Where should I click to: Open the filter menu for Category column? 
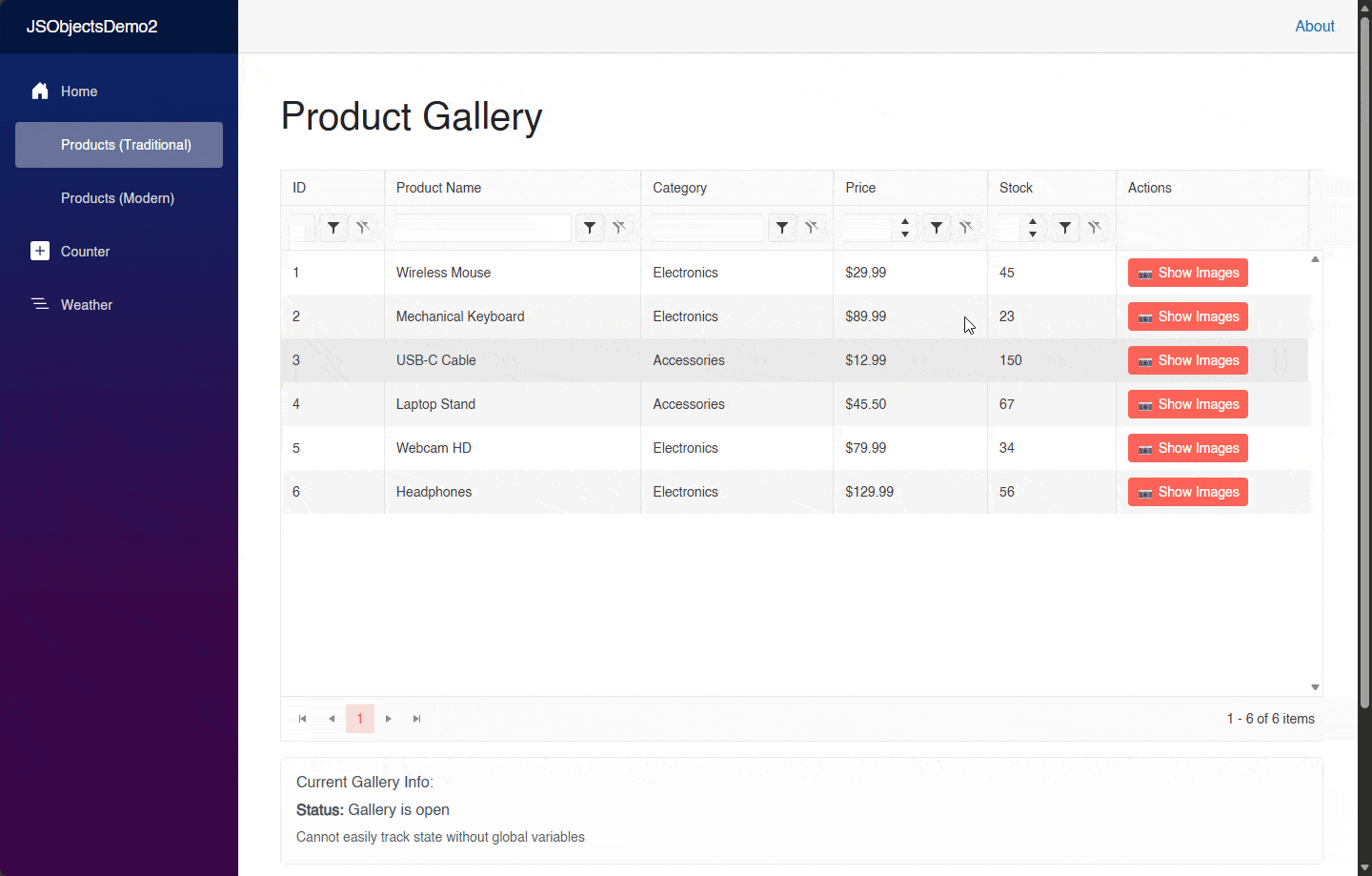[781, 228]
